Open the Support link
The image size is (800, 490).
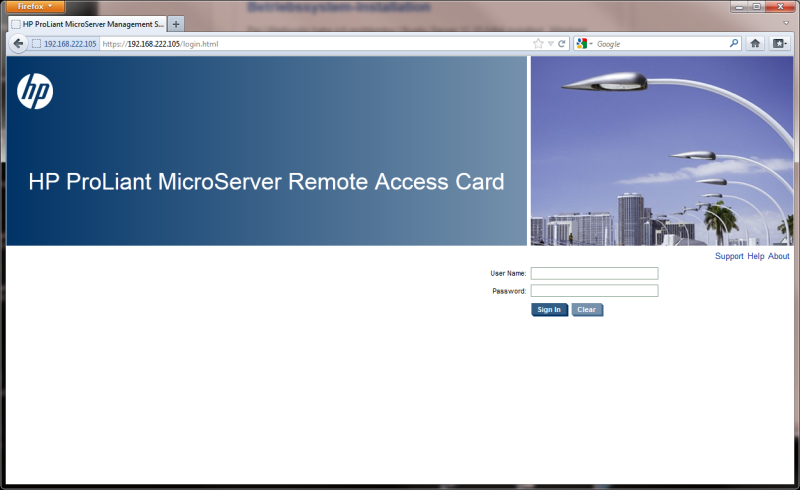tap(729, 256)
